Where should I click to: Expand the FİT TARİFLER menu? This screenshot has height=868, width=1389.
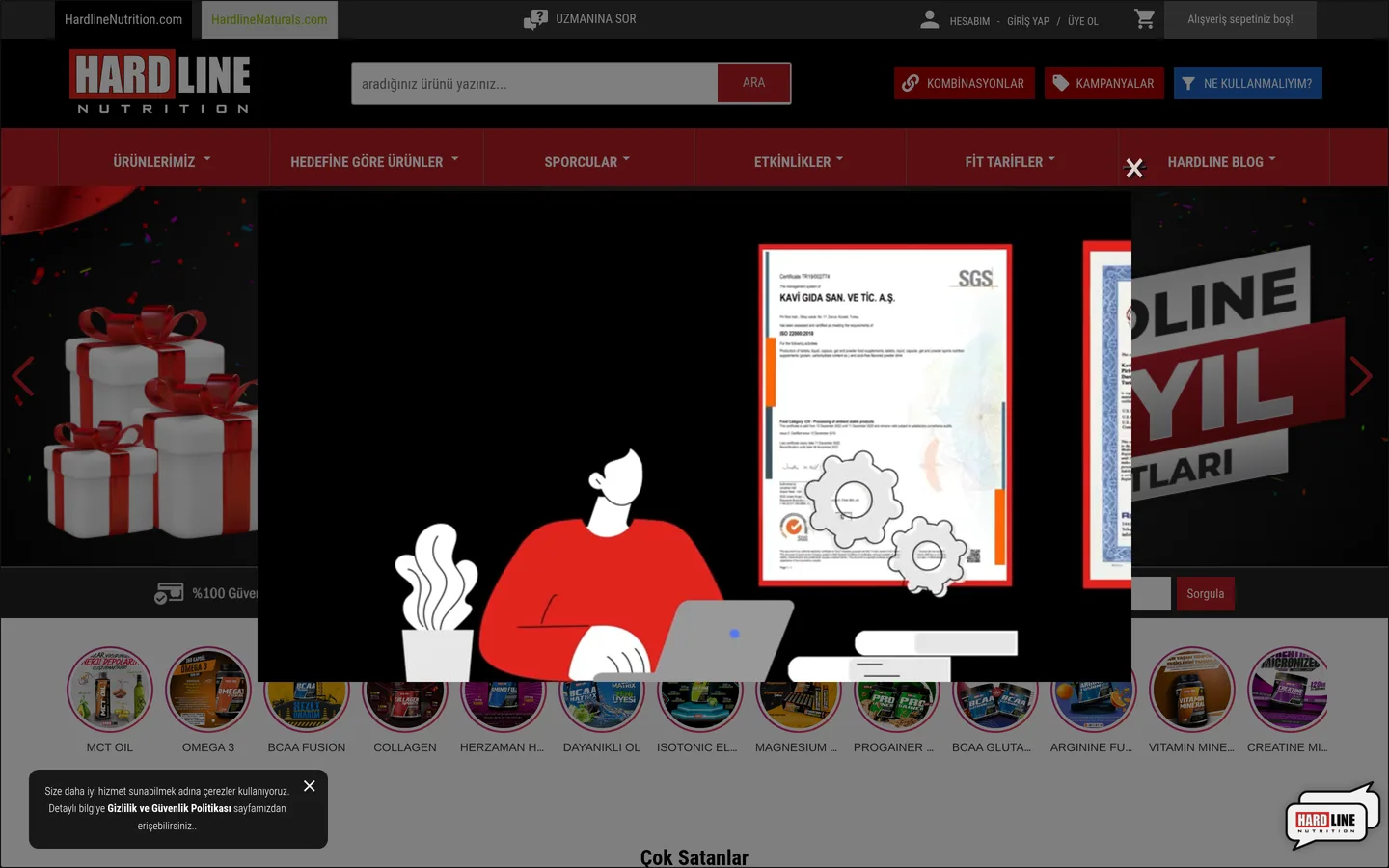click(1012, 161)
